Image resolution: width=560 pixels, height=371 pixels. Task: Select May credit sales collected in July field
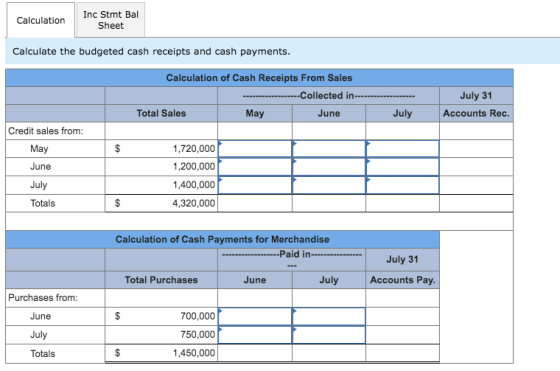(x=402, y=149)
